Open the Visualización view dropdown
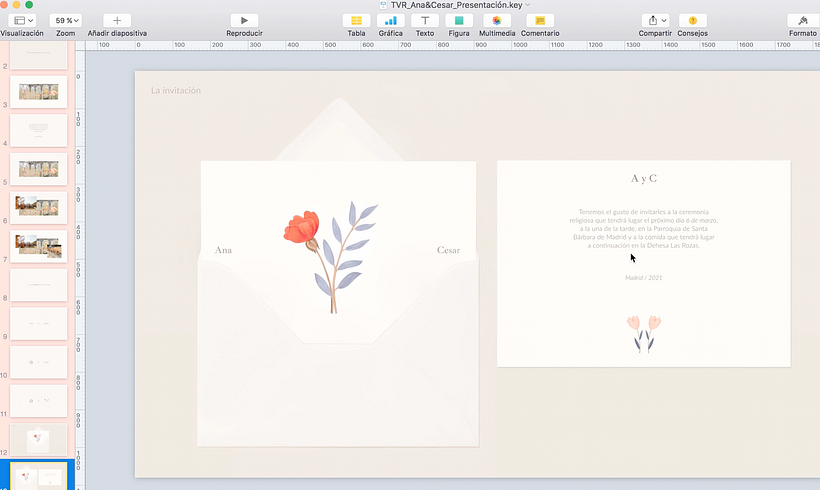The width and height of the screenshot is (820, 490). click(22, 20)
